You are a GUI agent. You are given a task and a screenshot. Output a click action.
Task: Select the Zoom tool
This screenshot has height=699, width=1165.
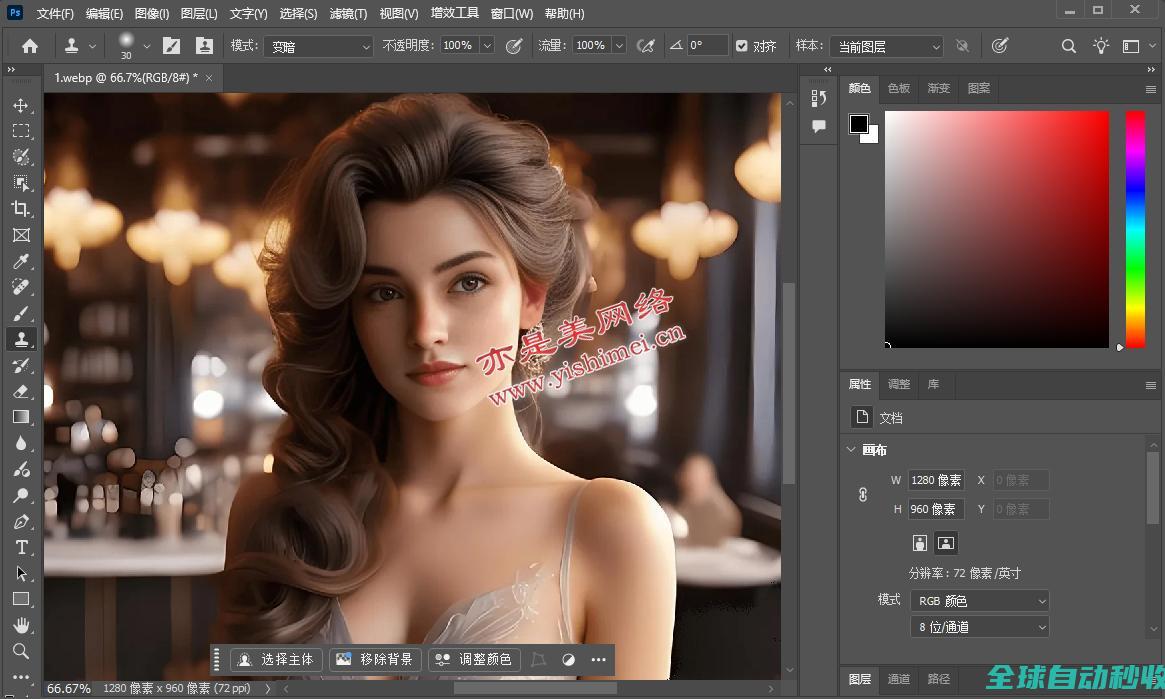point(21,651)
